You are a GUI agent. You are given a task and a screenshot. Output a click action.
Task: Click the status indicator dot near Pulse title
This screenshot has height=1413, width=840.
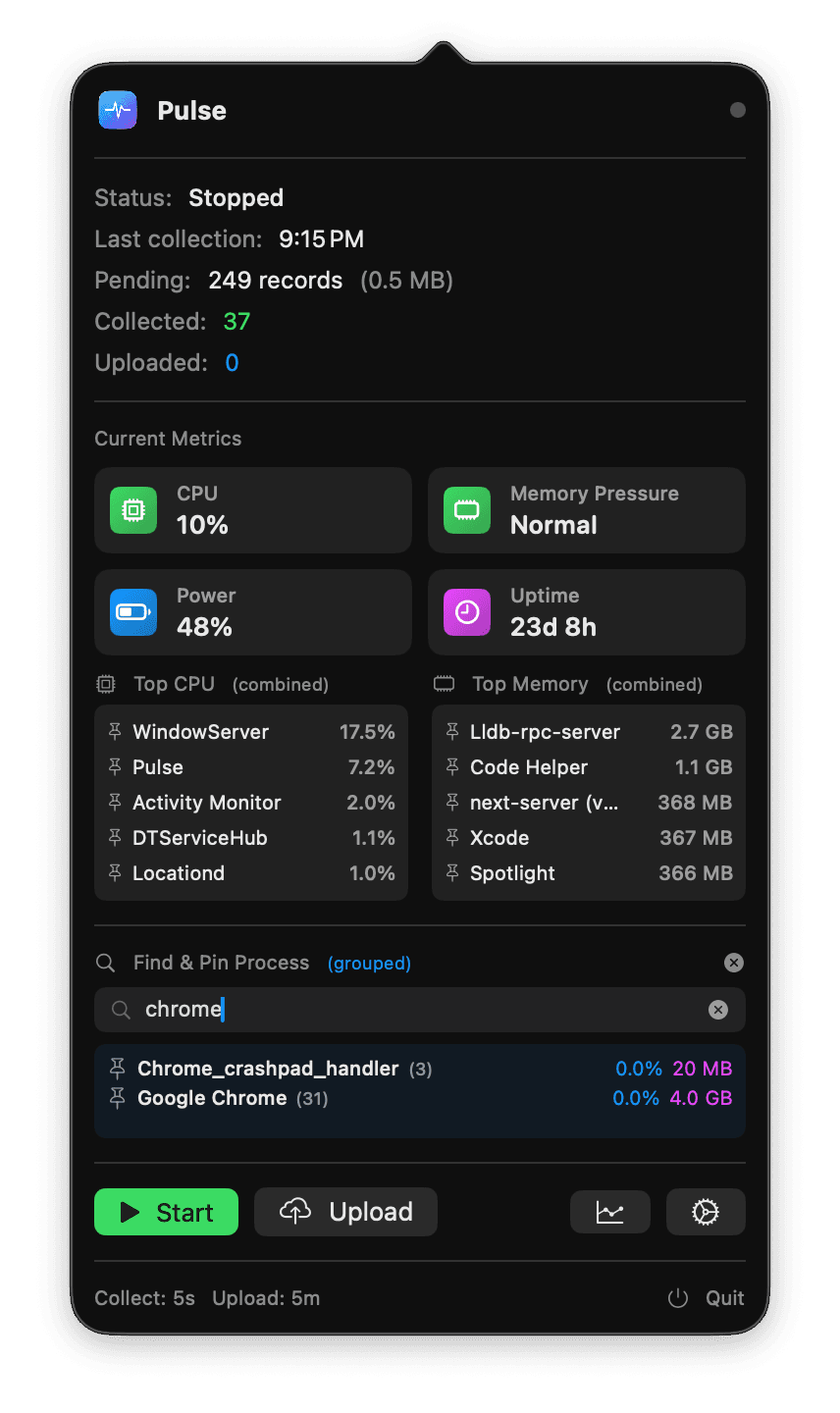pos(737,110)
